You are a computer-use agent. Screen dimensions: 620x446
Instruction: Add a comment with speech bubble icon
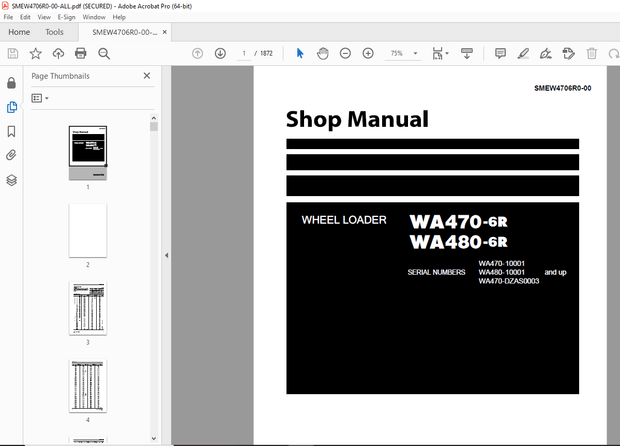click(x=500, y=53)
